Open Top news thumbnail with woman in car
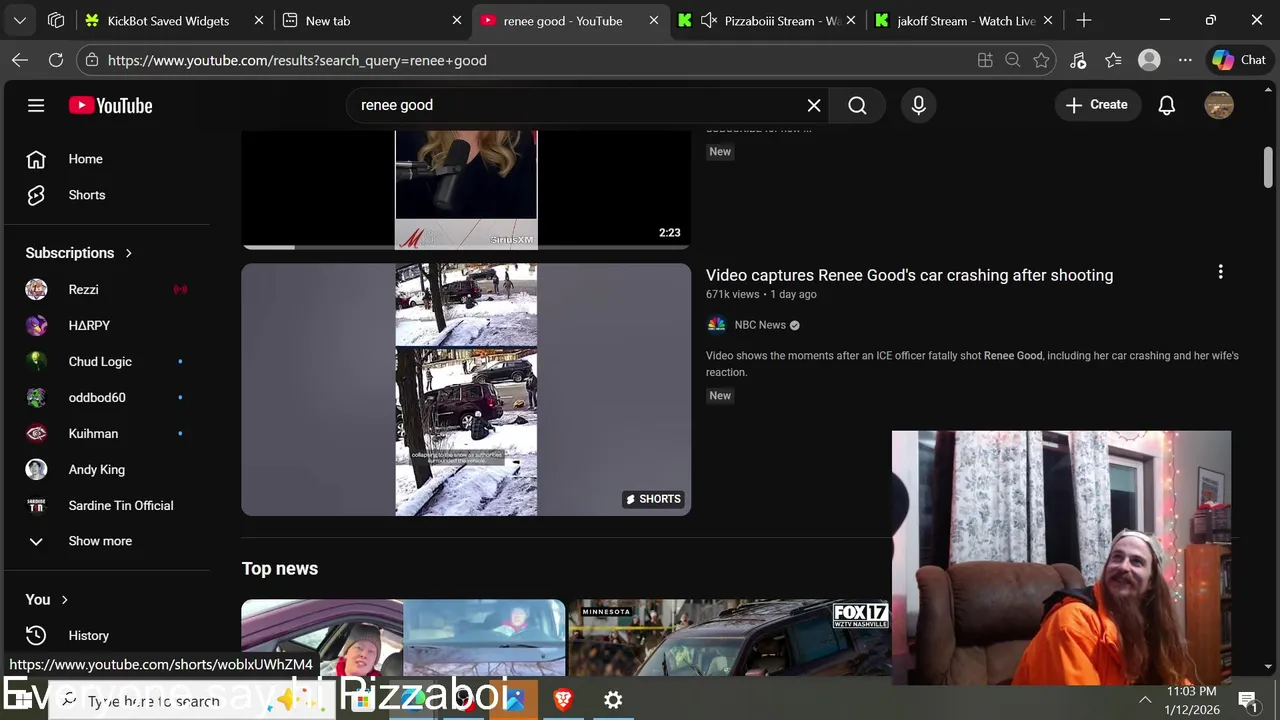 click(x=403, y=639)
